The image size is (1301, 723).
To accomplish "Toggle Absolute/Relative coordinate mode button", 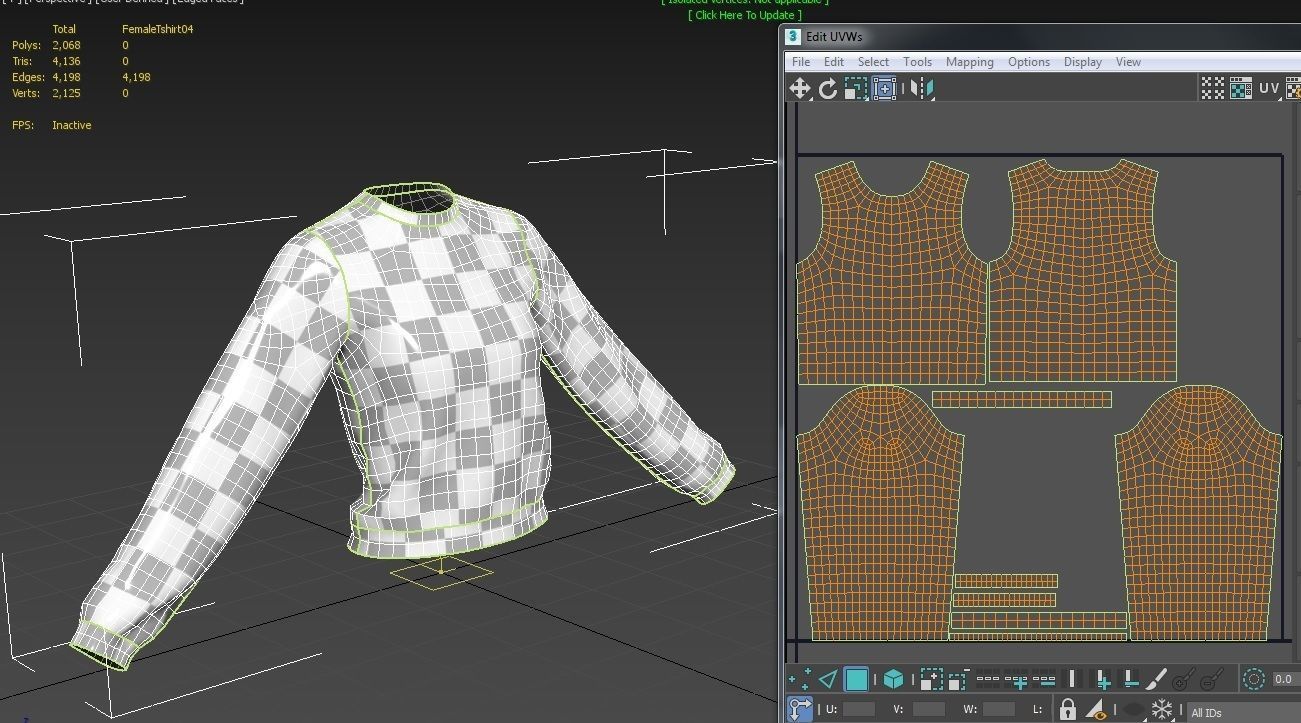I will point(800,708).
